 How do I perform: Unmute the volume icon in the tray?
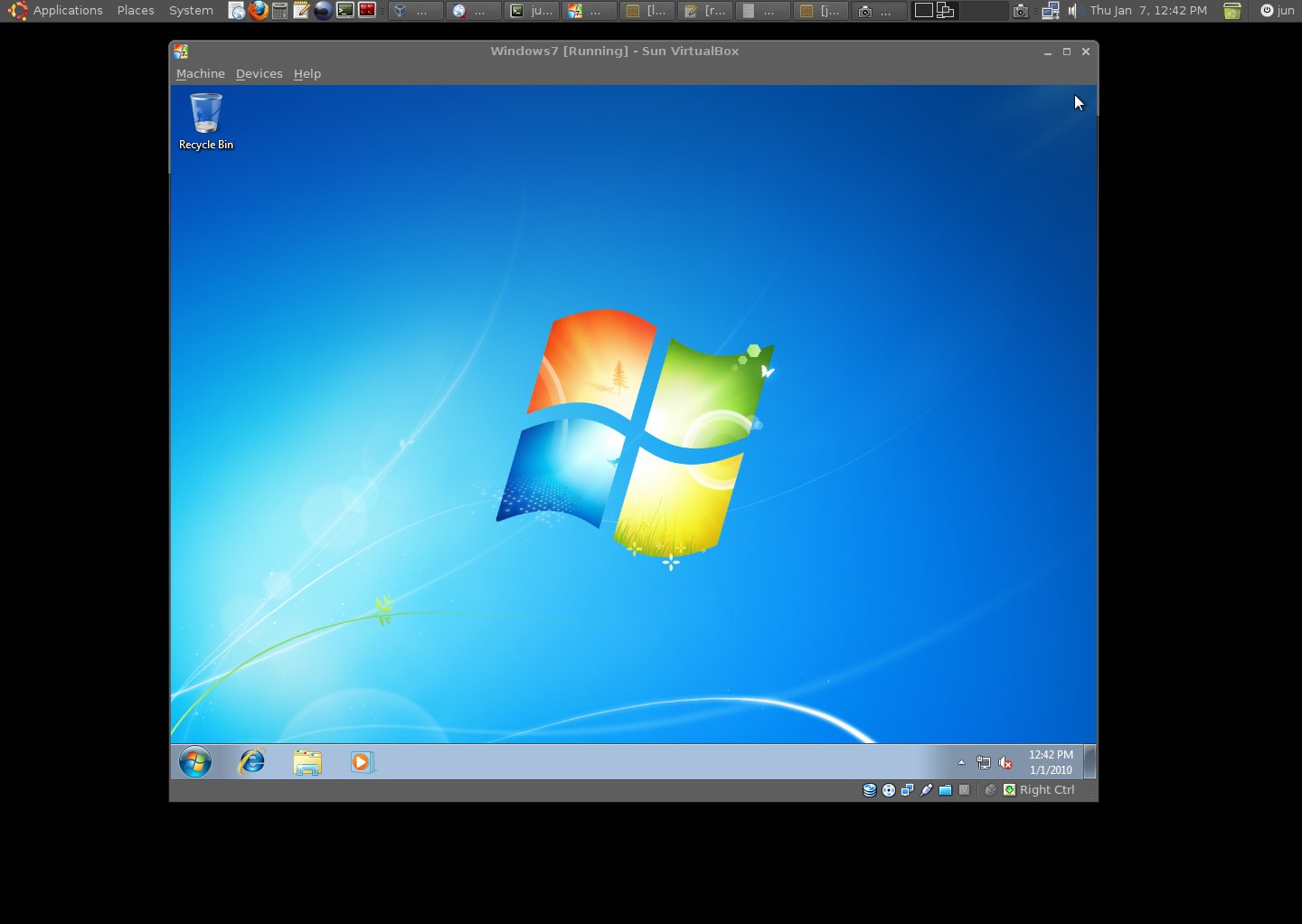(x=1005, y=762)
